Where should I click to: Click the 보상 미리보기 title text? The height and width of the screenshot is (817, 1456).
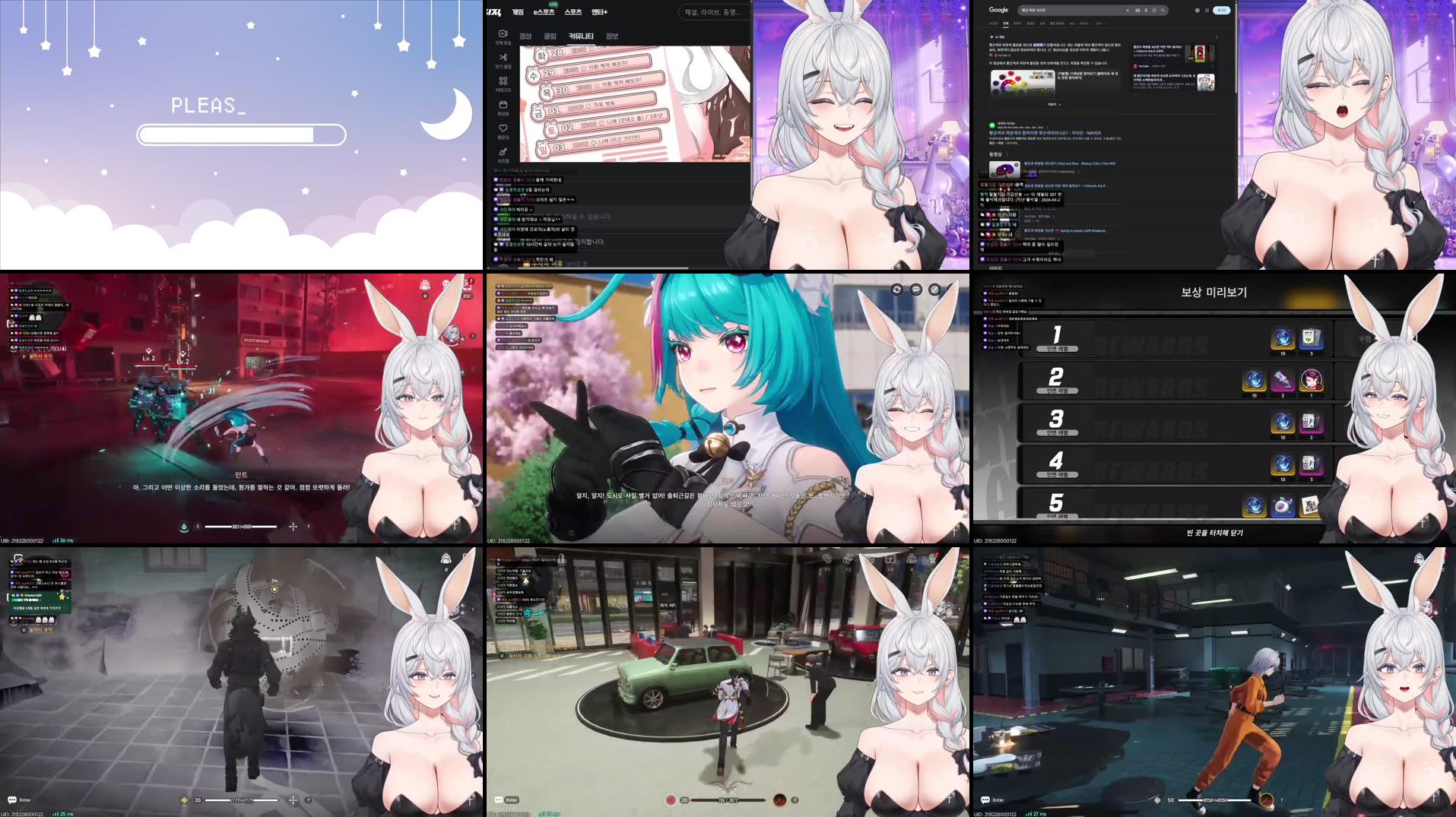coord(1213,292)
